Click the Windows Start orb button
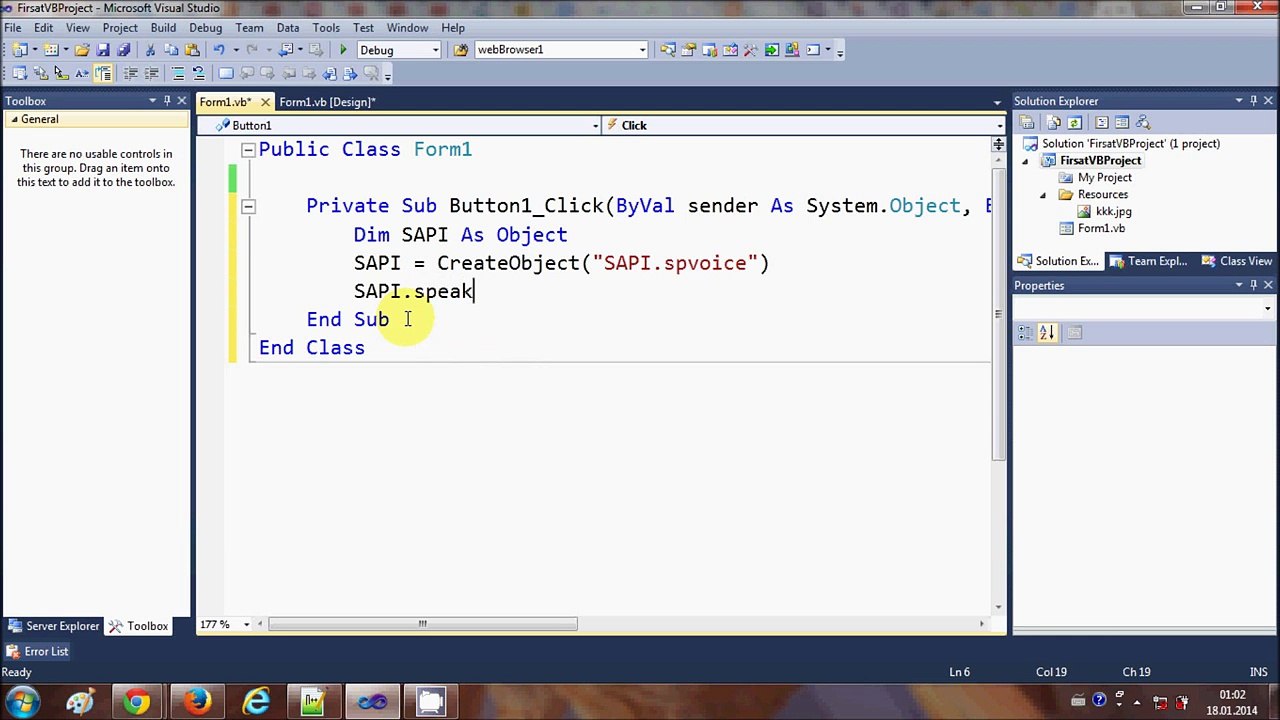The height and width of the screenshot is (720, 1280). click(24, 702)
